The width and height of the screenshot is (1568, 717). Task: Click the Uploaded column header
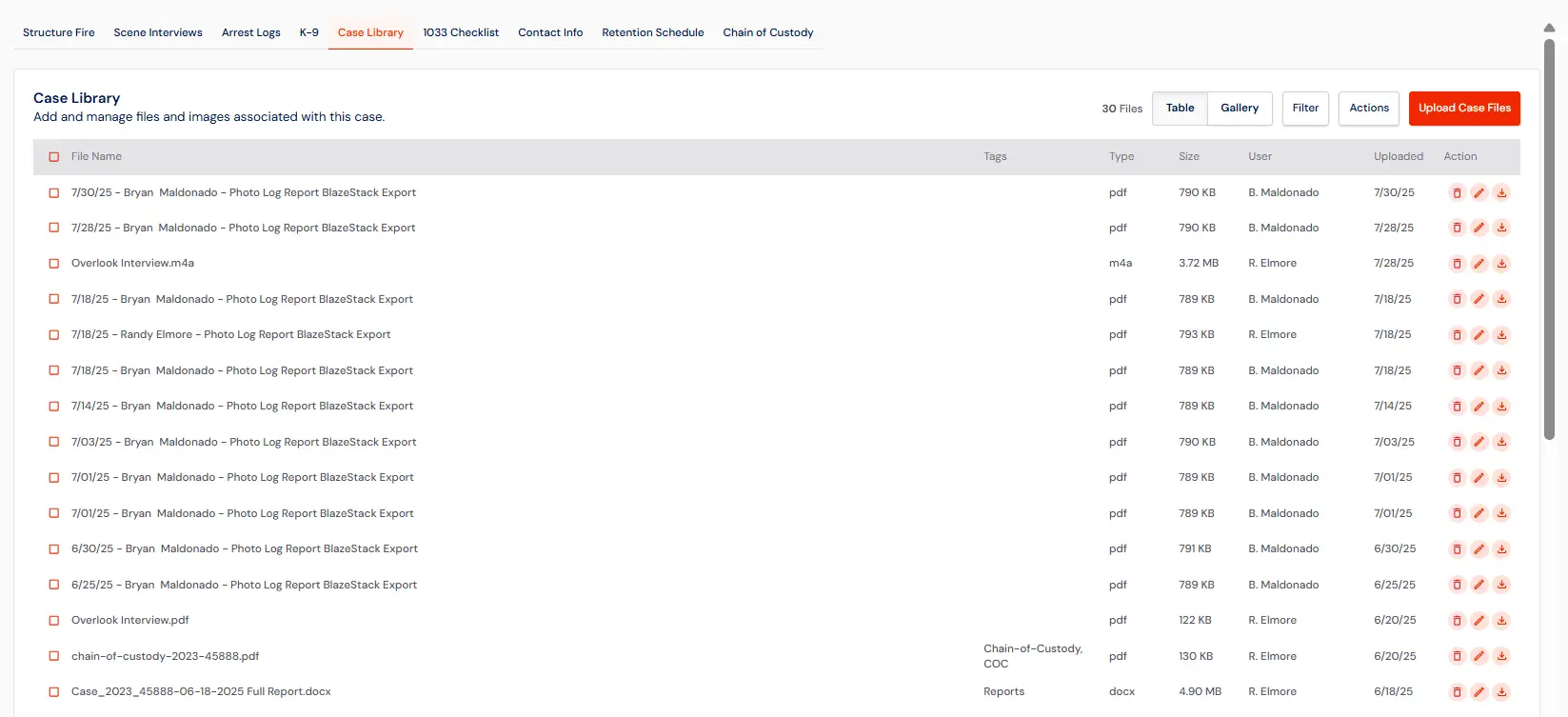point(1399,157)
